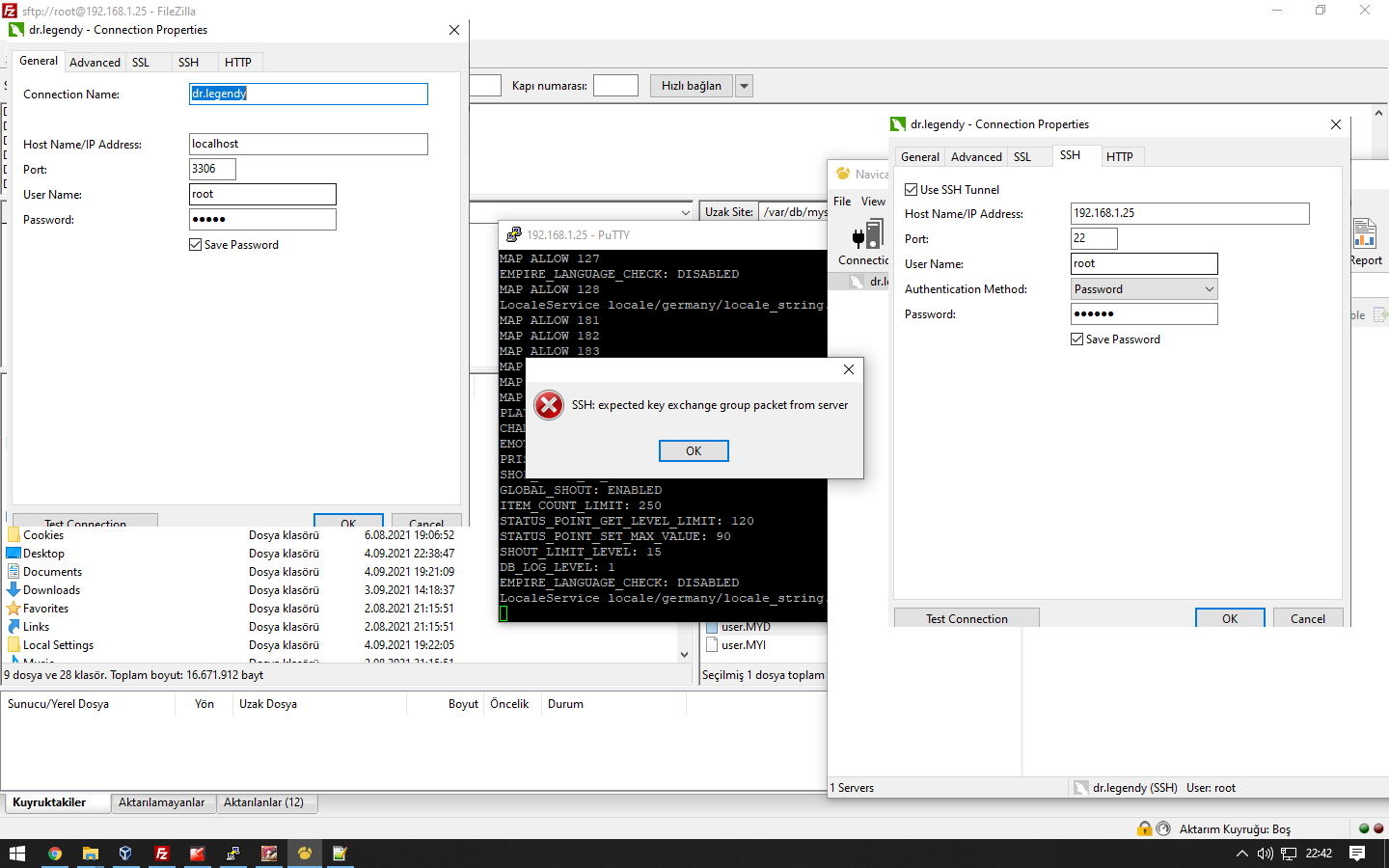Dismiss SSH error with OK button

coord(694,450)
